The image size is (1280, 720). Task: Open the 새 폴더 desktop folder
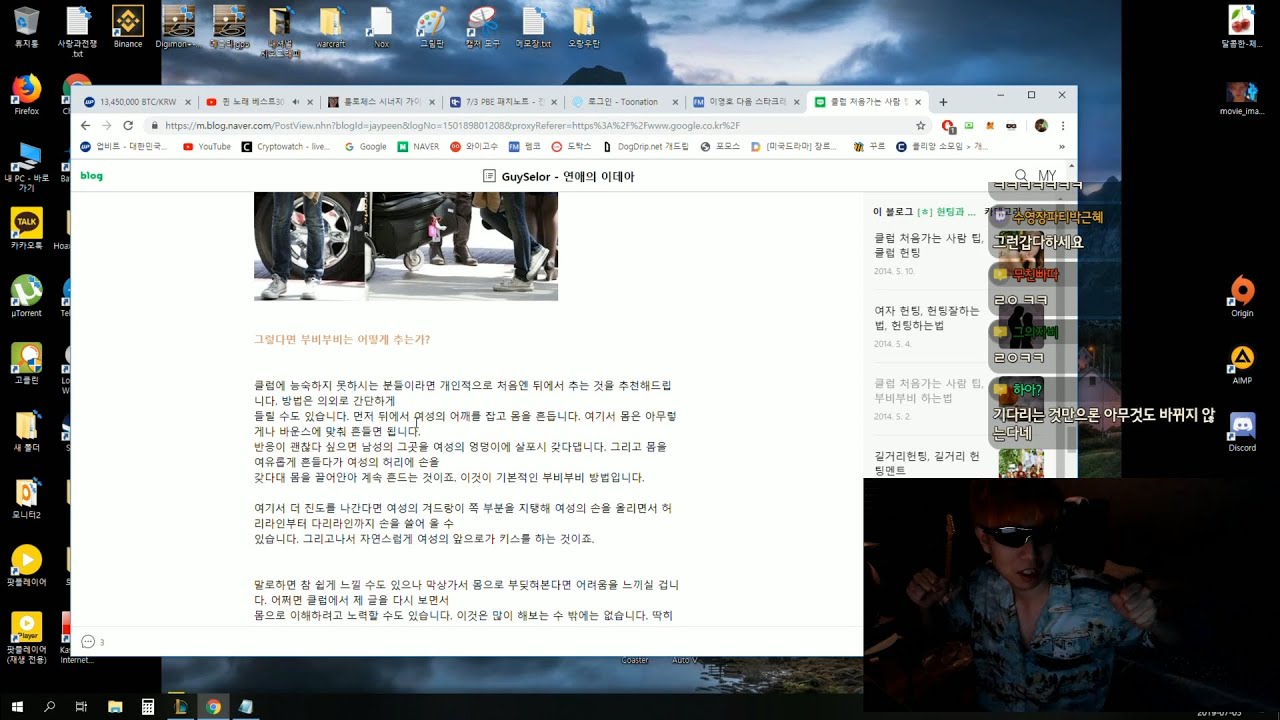(x=27, y=431)
